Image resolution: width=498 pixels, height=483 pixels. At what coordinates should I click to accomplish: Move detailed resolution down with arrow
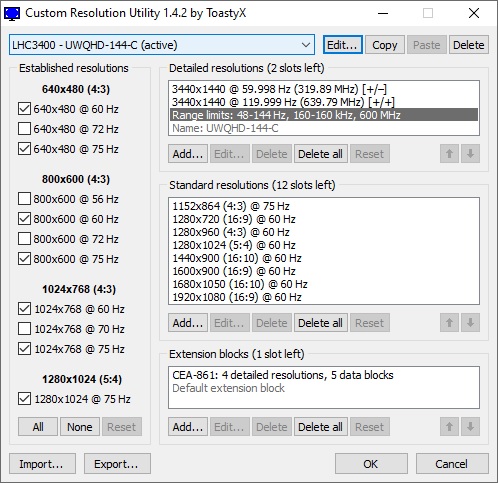point(470,154)
